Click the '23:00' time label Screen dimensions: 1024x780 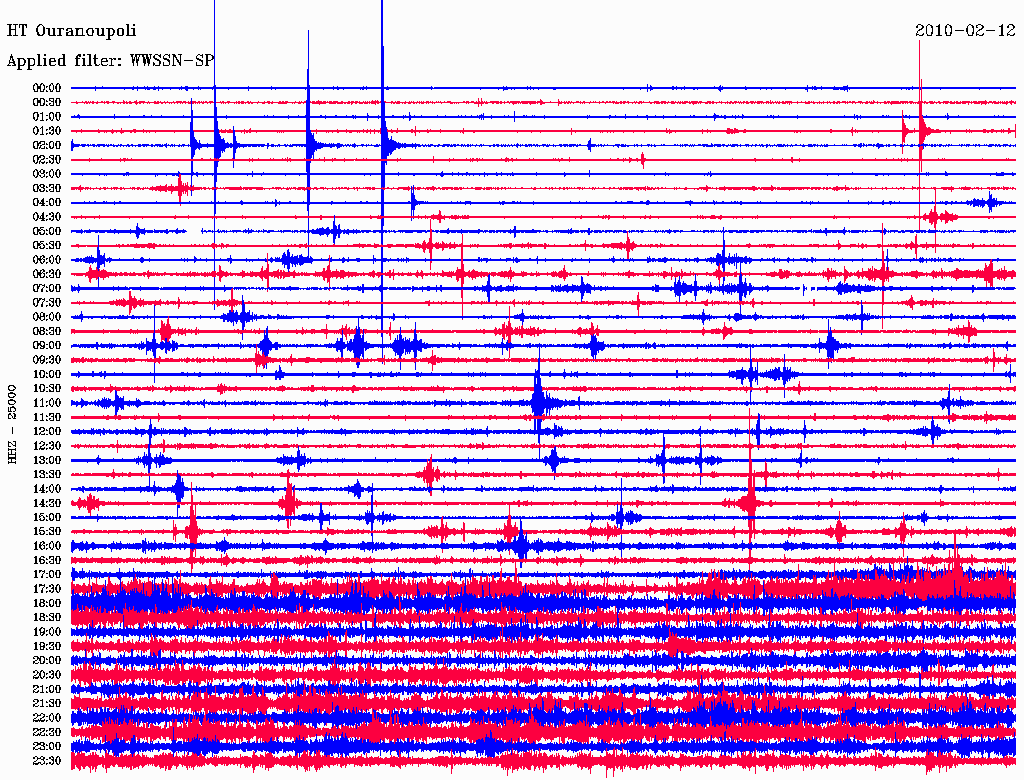(46, 746)
